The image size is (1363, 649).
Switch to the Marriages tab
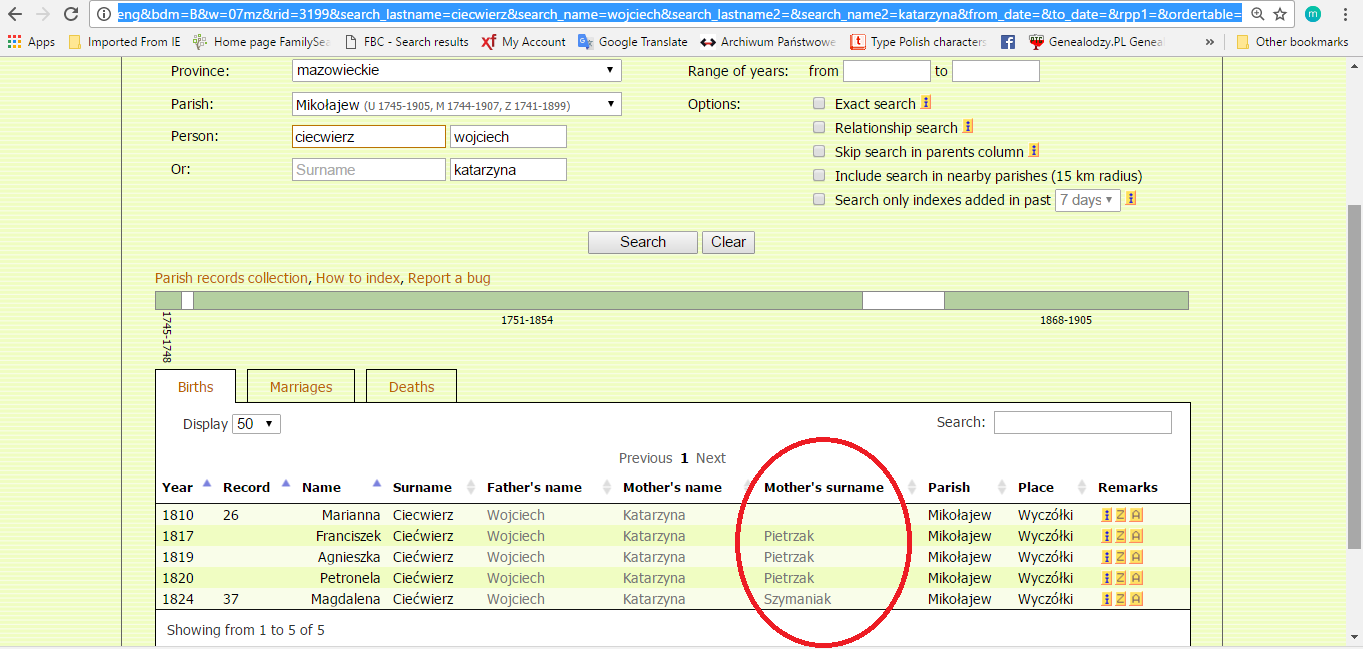(301, 387)
